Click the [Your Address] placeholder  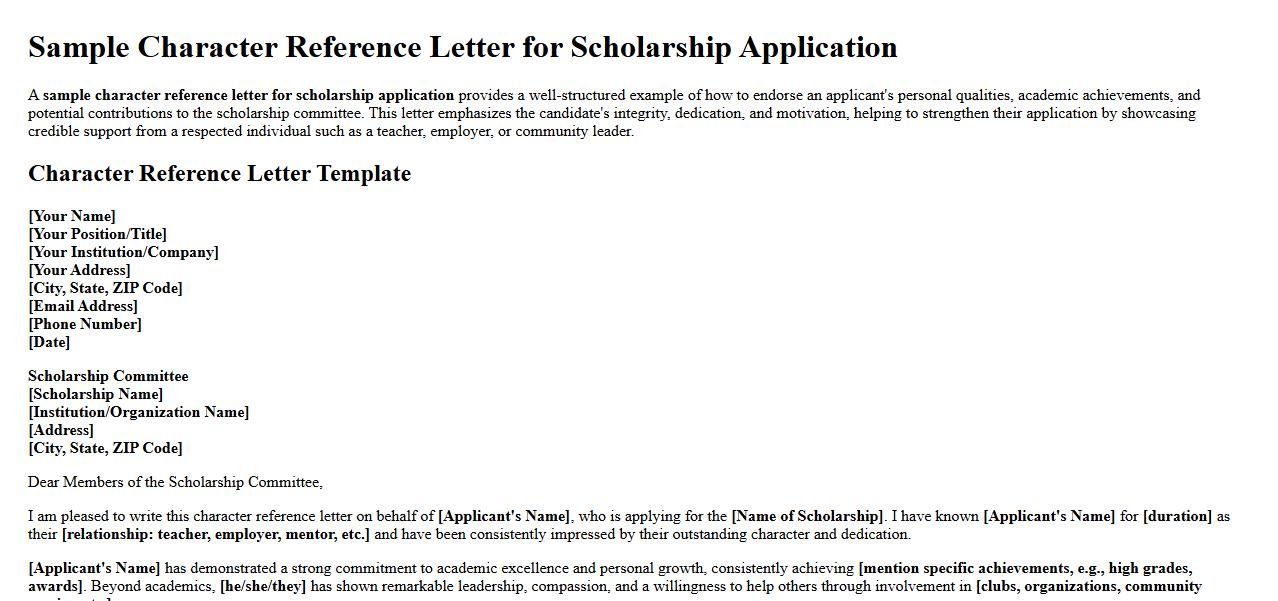point(79,270)
